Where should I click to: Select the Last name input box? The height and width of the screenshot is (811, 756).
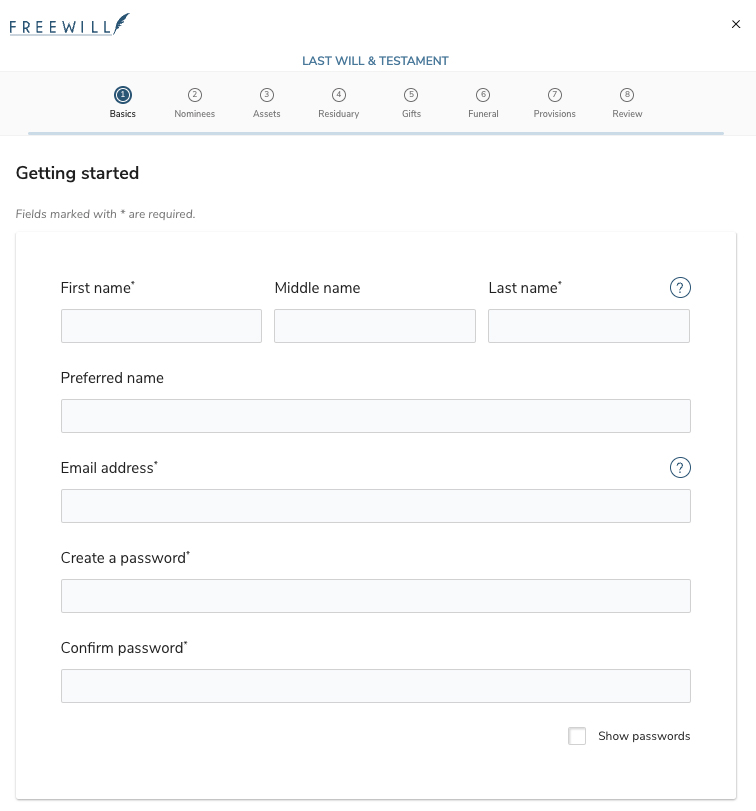[x=589, y=326]
